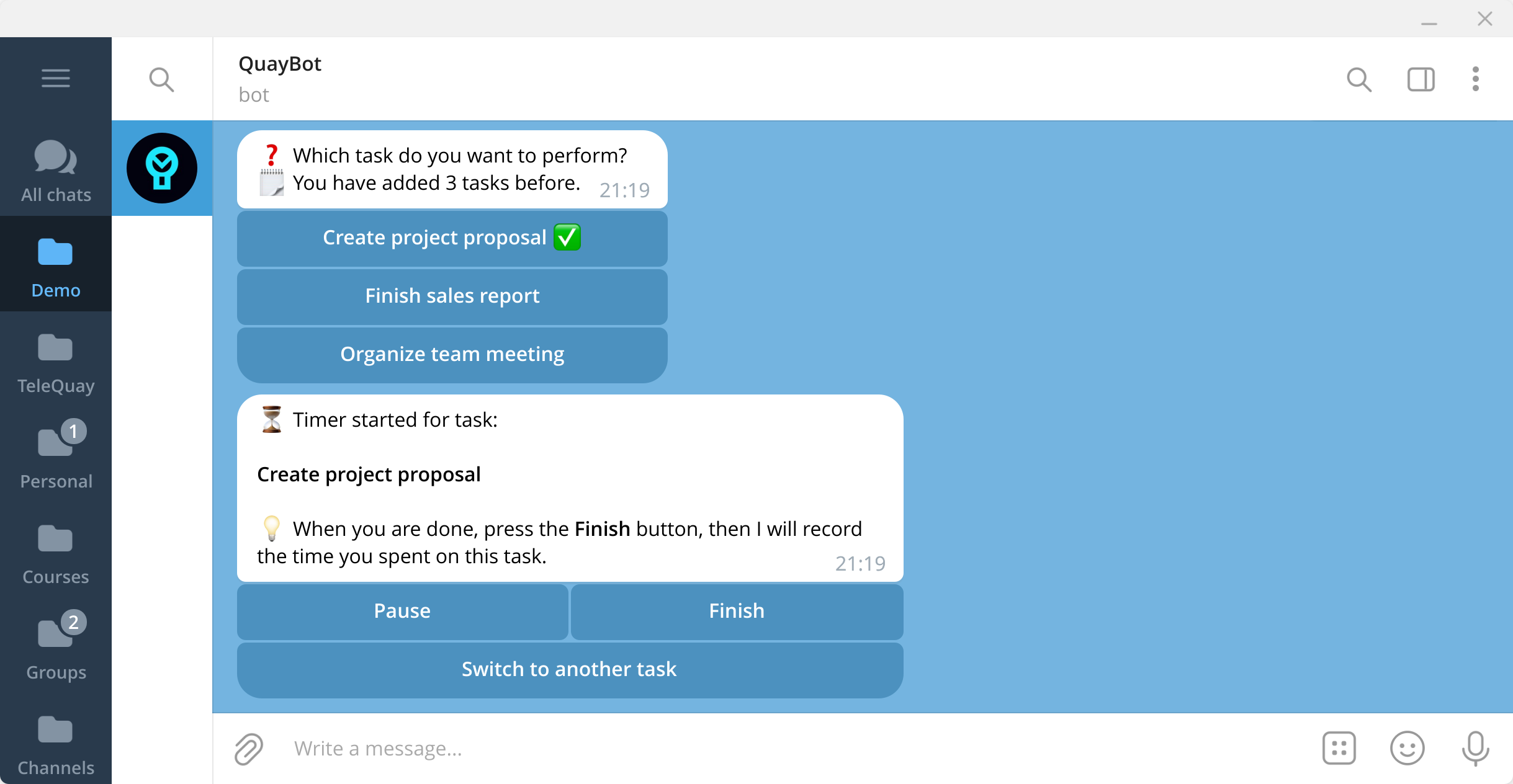The image size is (1513, 784).
Task: Click the paperclip attach file icon
Action: click(249, 749)
